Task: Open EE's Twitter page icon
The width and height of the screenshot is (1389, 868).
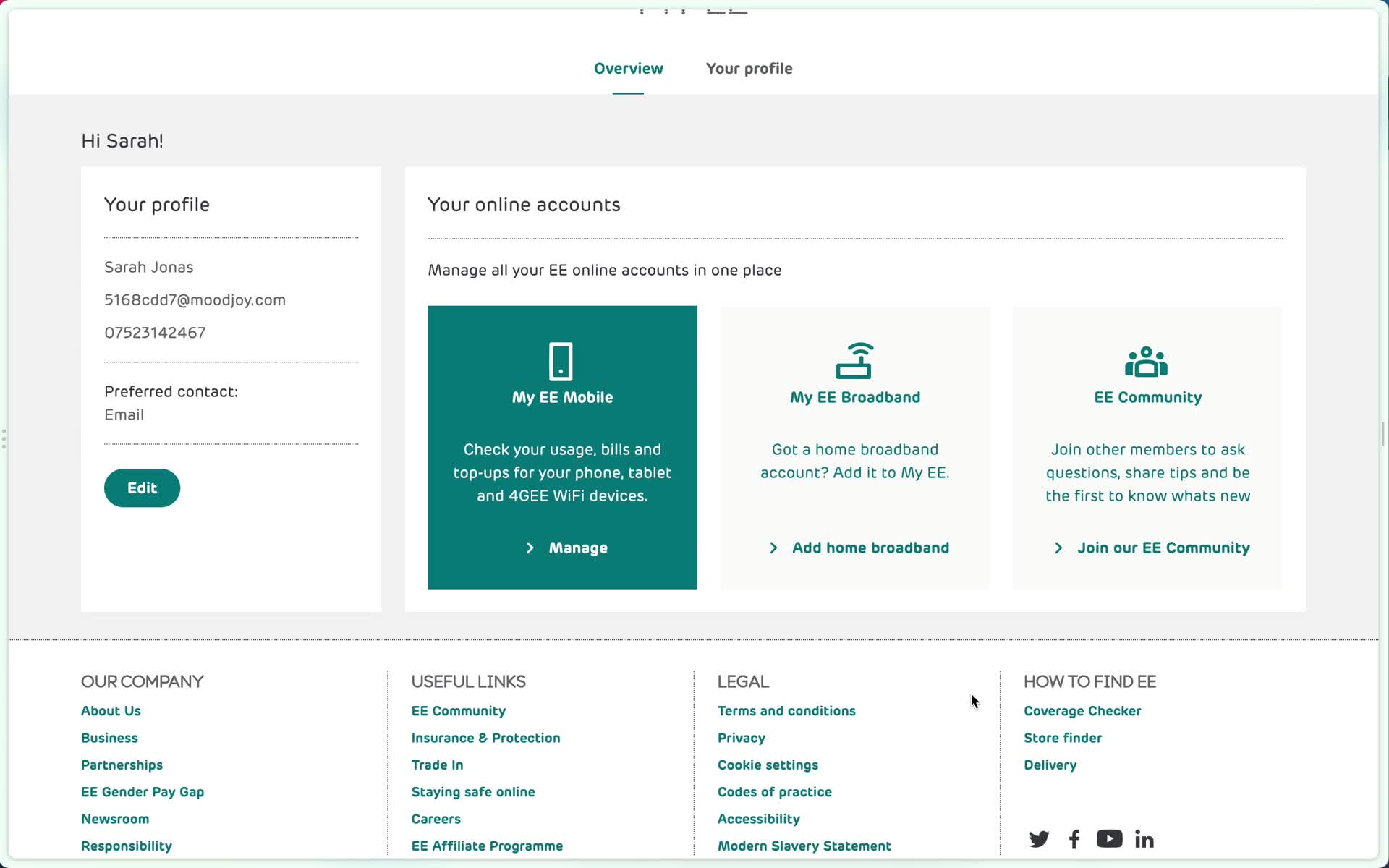Action: tap(1039, 839)
